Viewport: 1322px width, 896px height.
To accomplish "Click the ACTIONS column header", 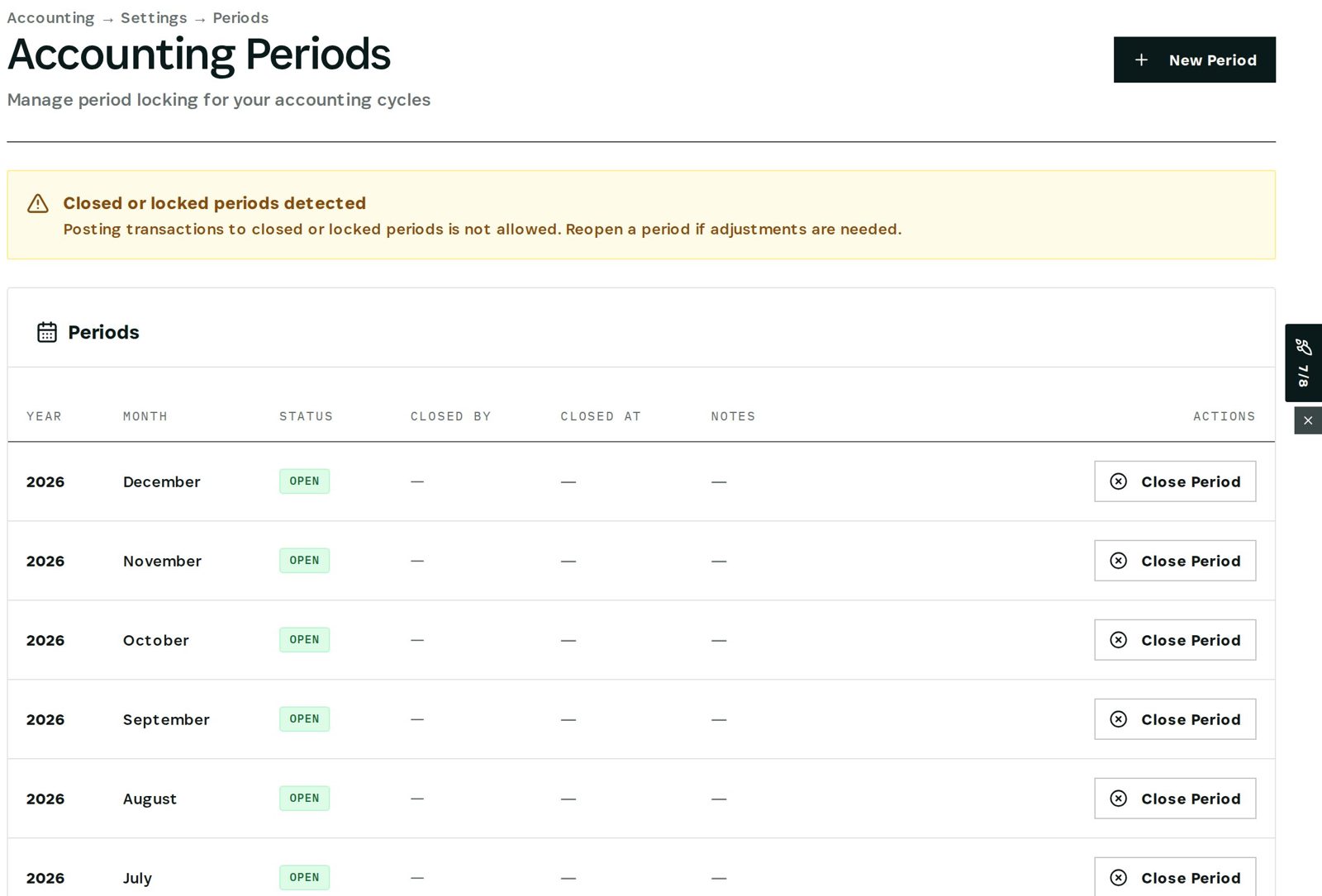I will [x=1225, y=416].
